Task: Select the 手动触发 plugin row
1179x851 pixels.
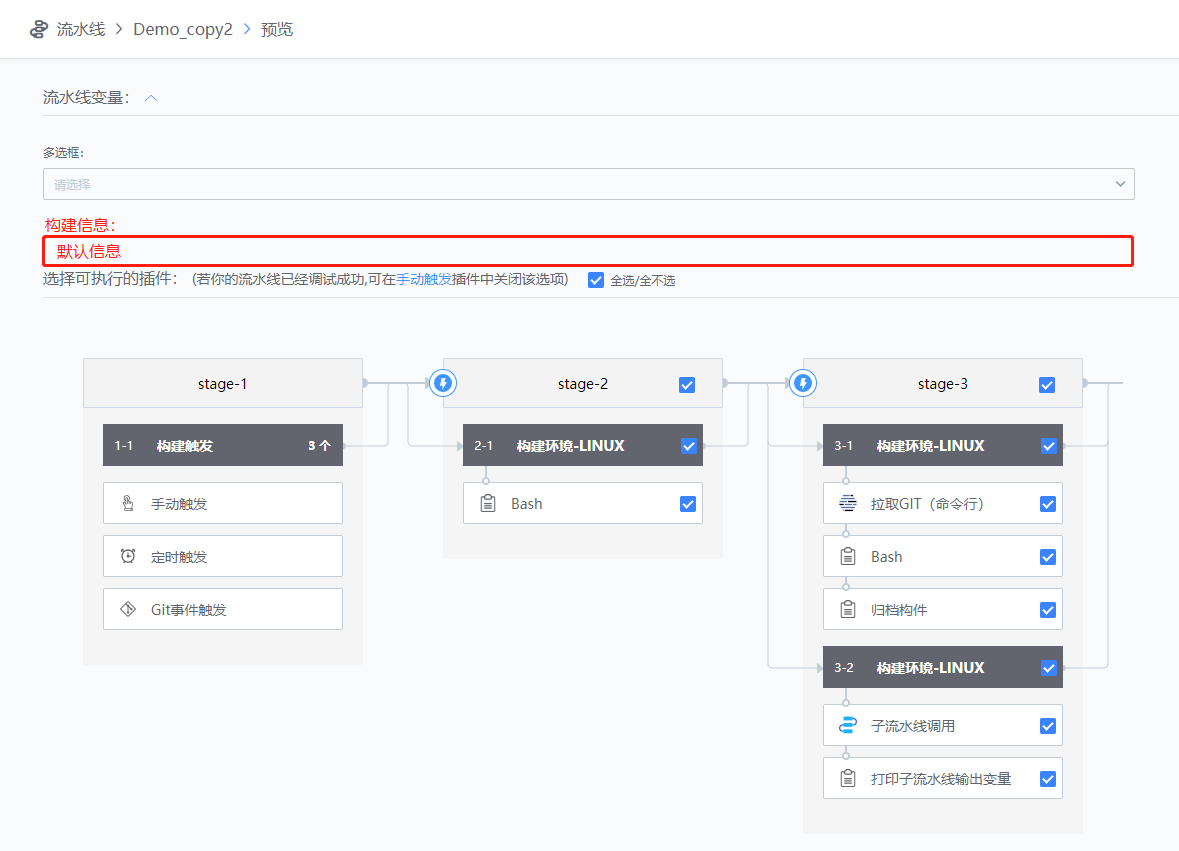Action: click(223, 503)
